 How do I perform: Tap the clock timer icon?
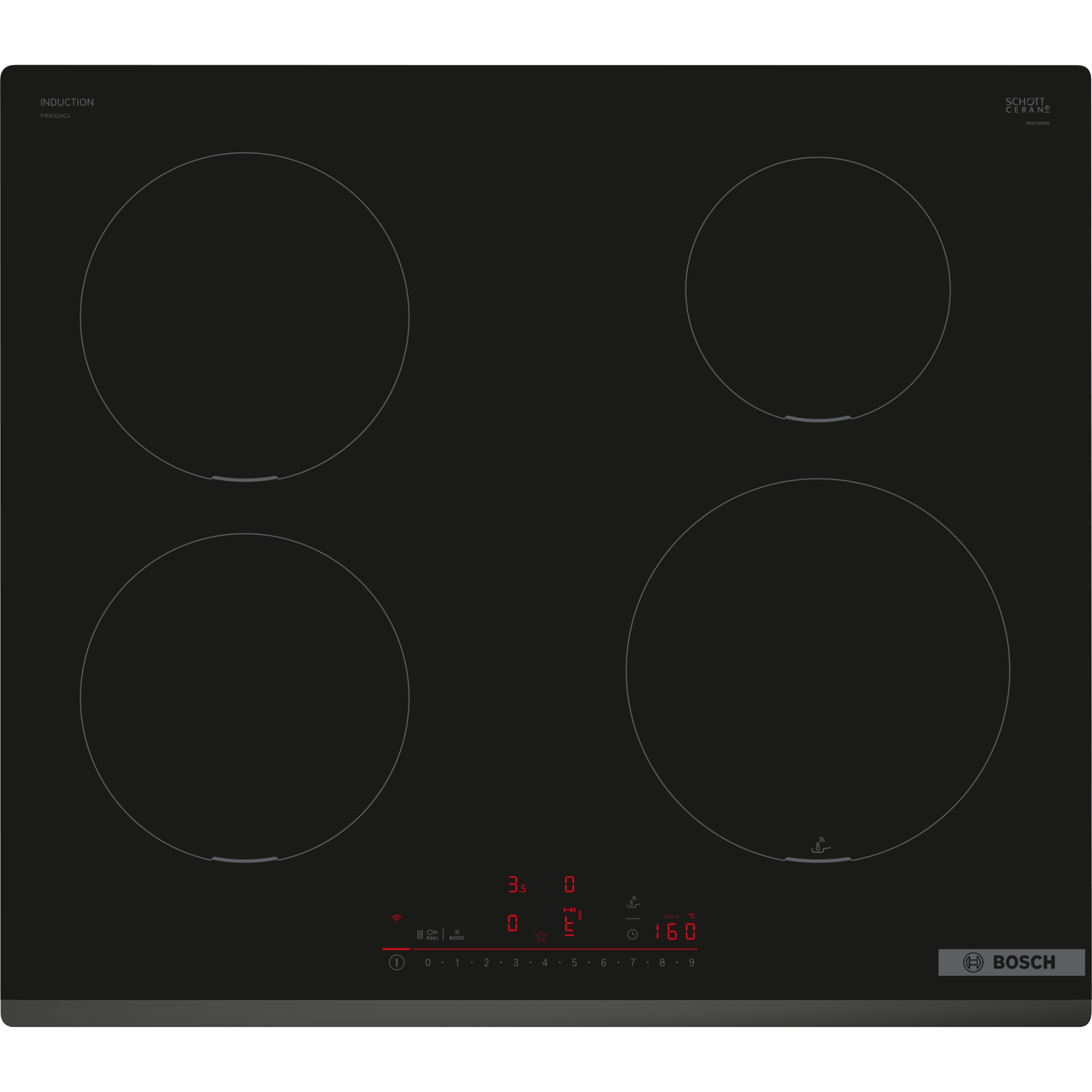633,934
